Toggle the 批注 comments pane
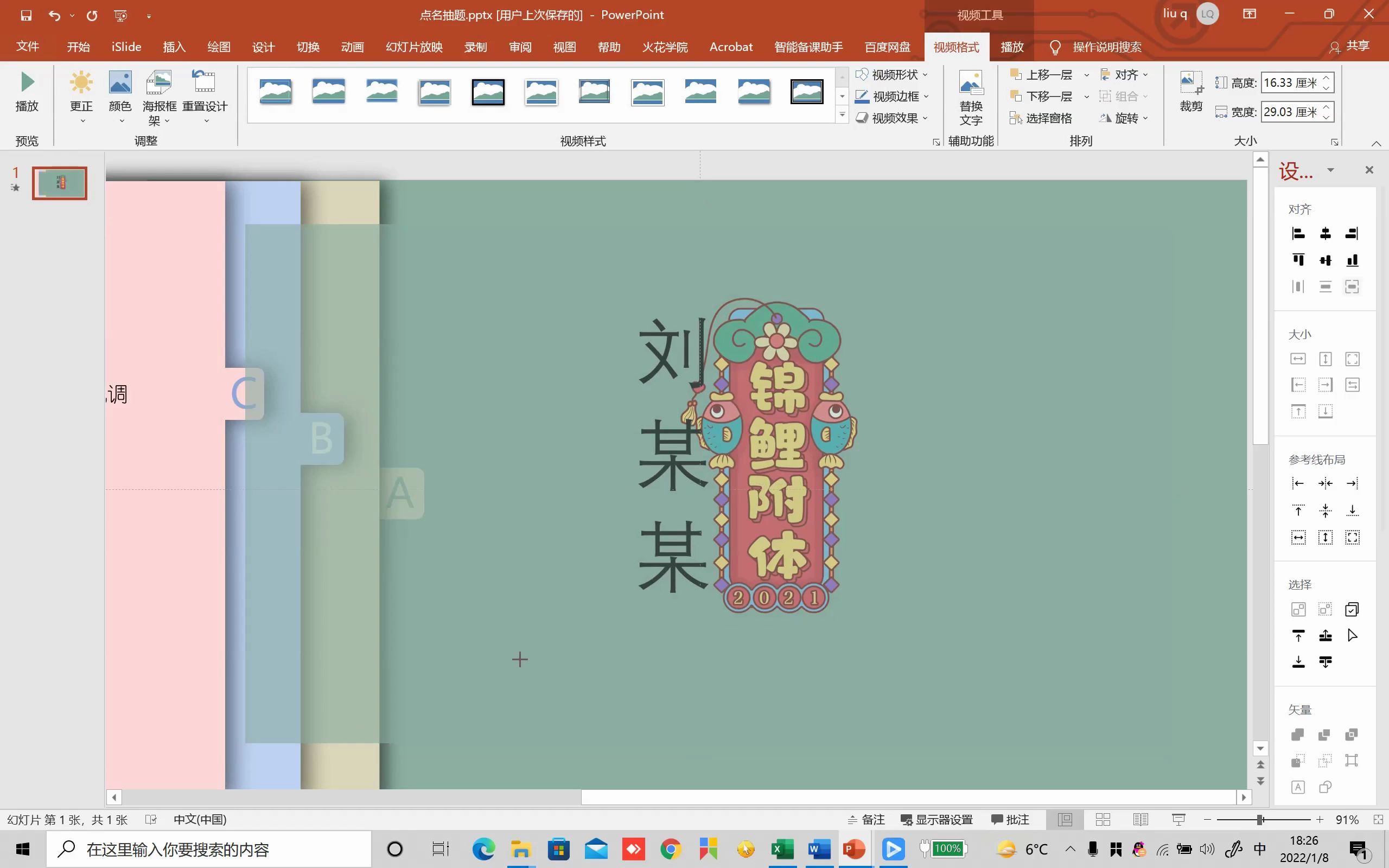The image size is (1389, 868). point(1010,820)
